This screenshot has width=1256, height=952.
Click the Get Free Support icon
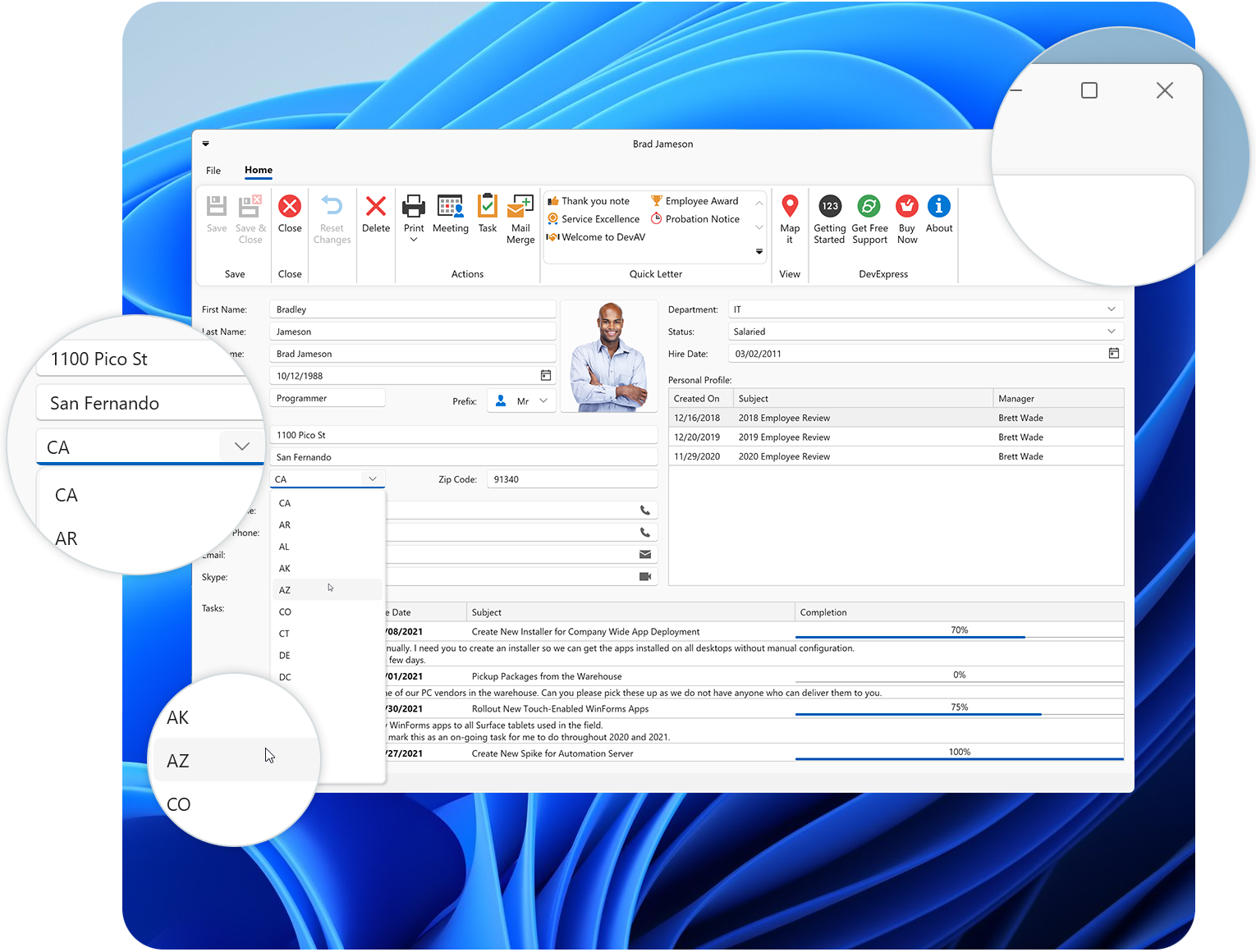pos(869,215)
